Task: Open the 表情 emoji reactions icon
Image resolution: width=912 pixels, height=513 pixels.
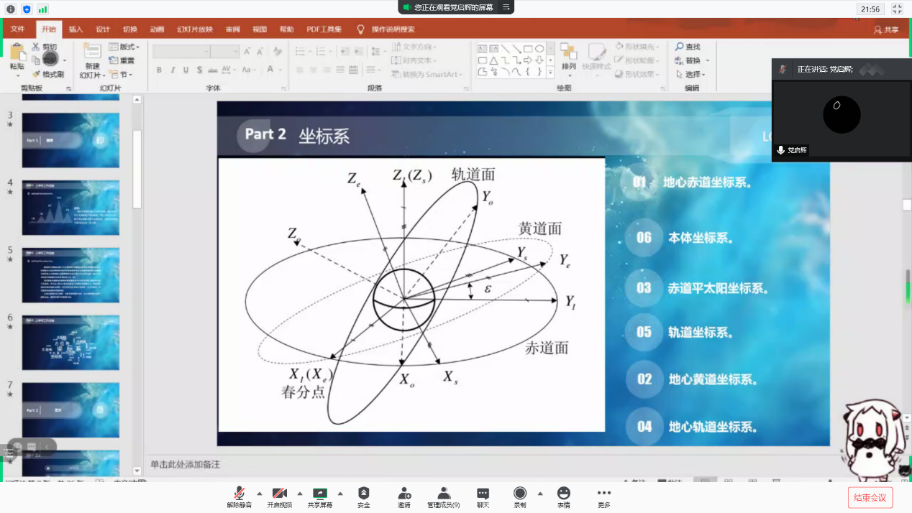Action: pyautogui.click(x=564, y=493)
